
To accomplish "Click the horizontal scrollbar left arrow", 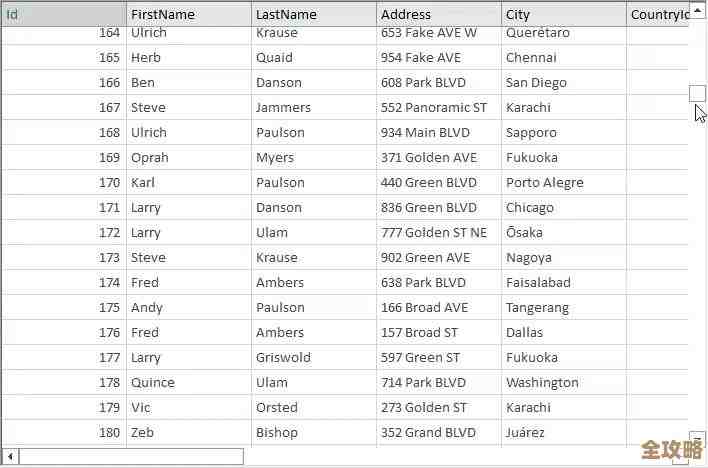I will pyautogui.click(x=10, y=456).
